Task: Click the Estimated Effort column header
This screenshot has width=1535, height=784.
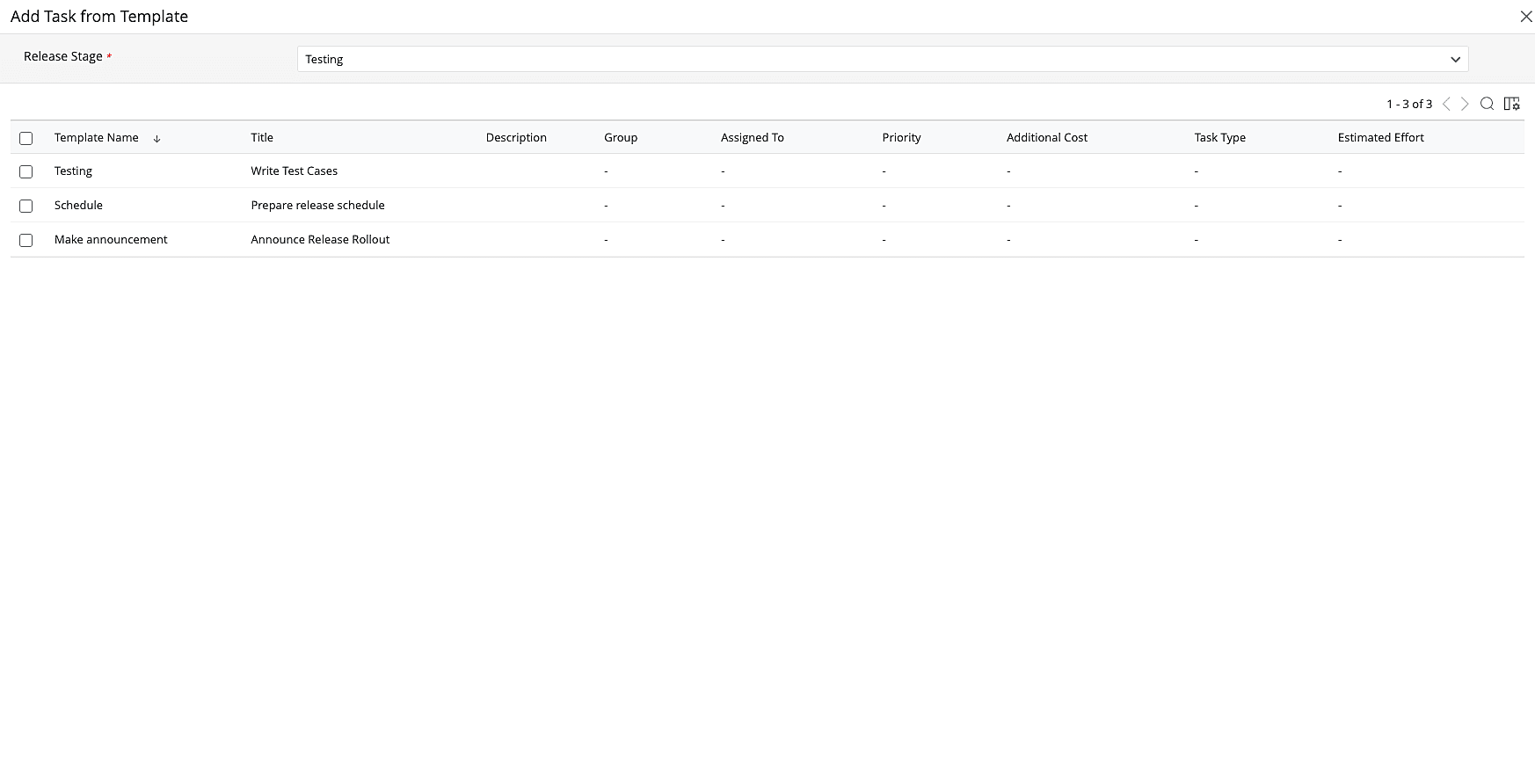Action: coord(1380,137)
